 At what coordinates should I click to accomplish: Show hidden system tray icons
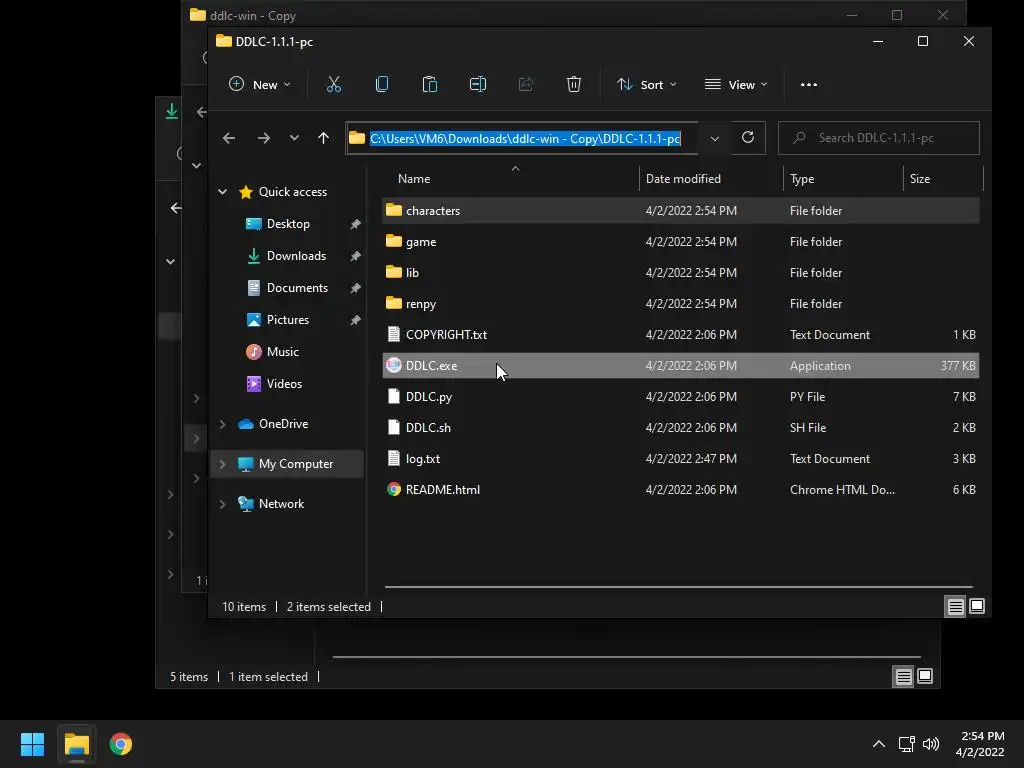[879, 744]
